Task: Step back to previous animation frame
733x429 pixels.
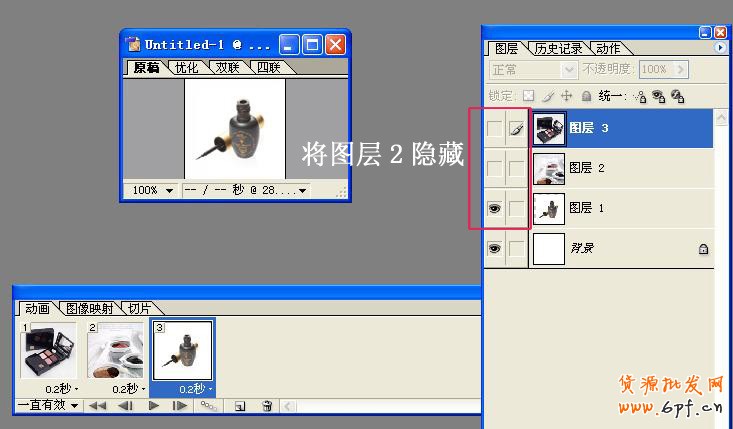Action: (x=125, y=406)
